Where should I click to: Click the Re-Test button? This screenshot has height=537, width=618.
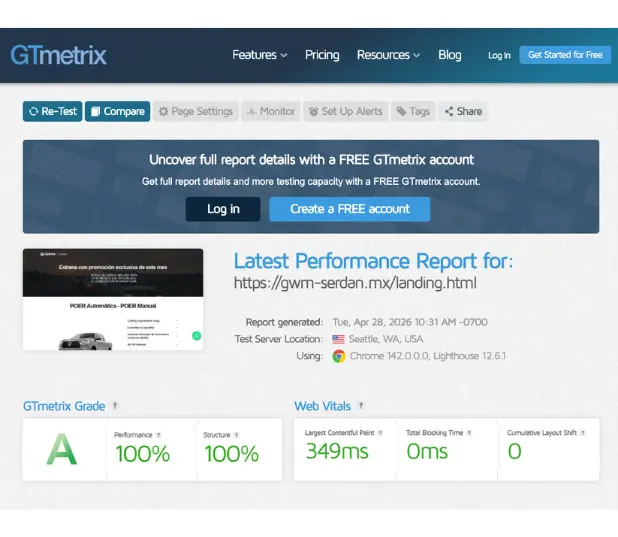52,112
